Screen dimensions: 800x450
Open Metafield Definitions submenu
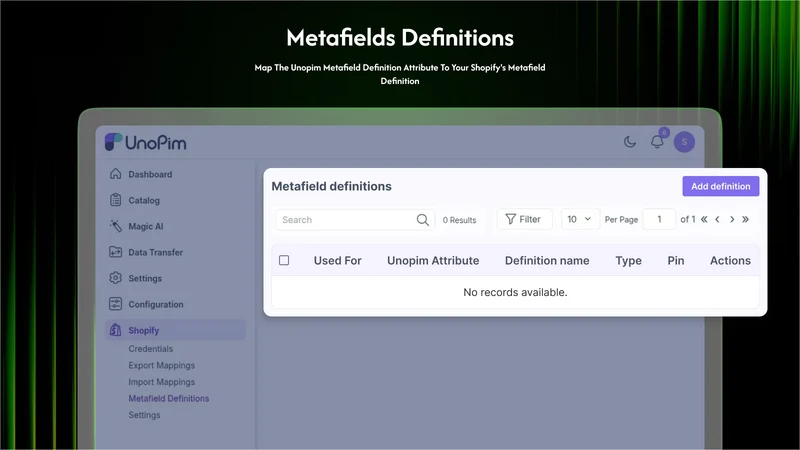(x=169, y=398)
